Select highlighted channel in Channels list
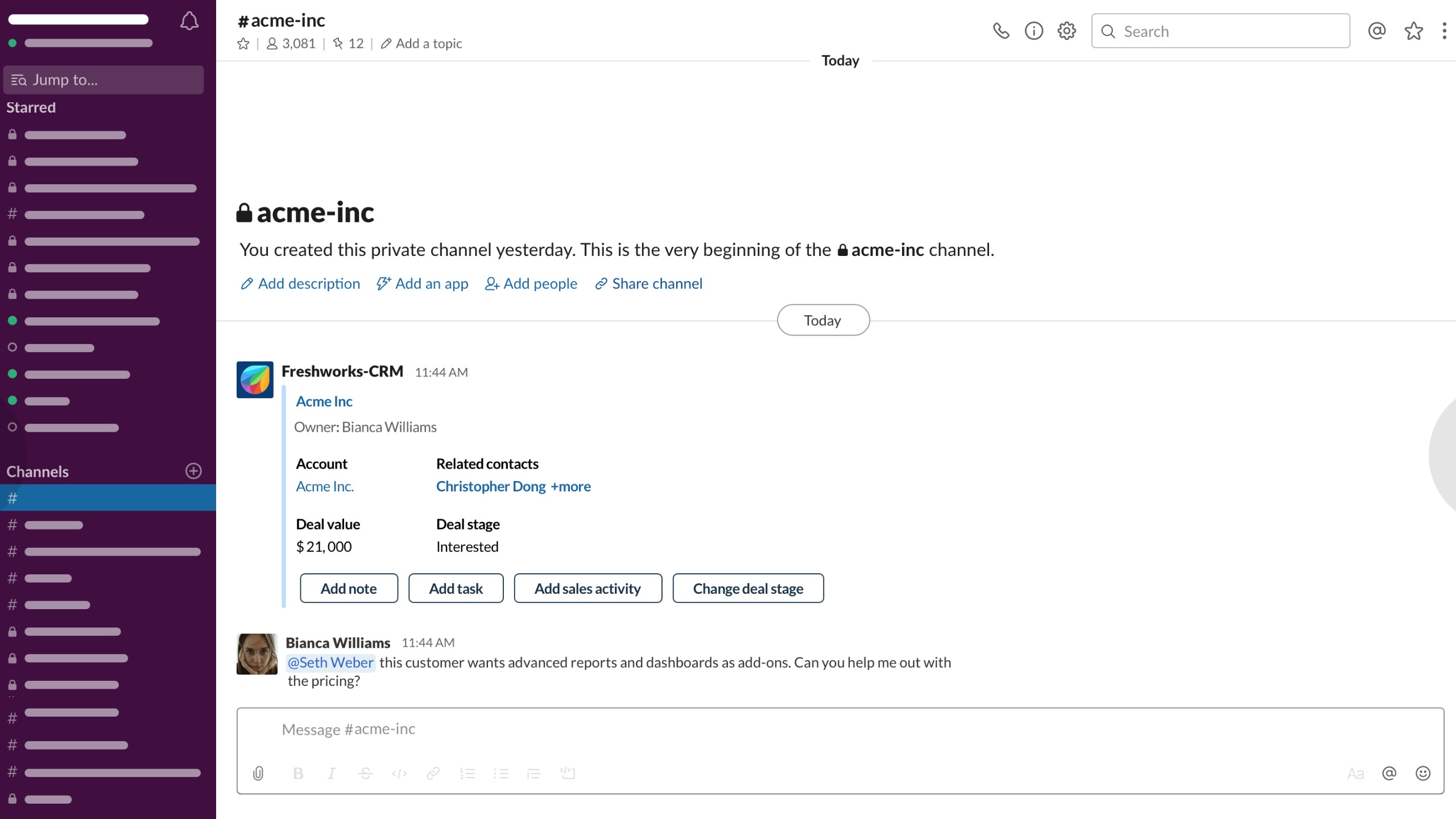The height and width of the screenshot is (819, 1456). point(108,498)
